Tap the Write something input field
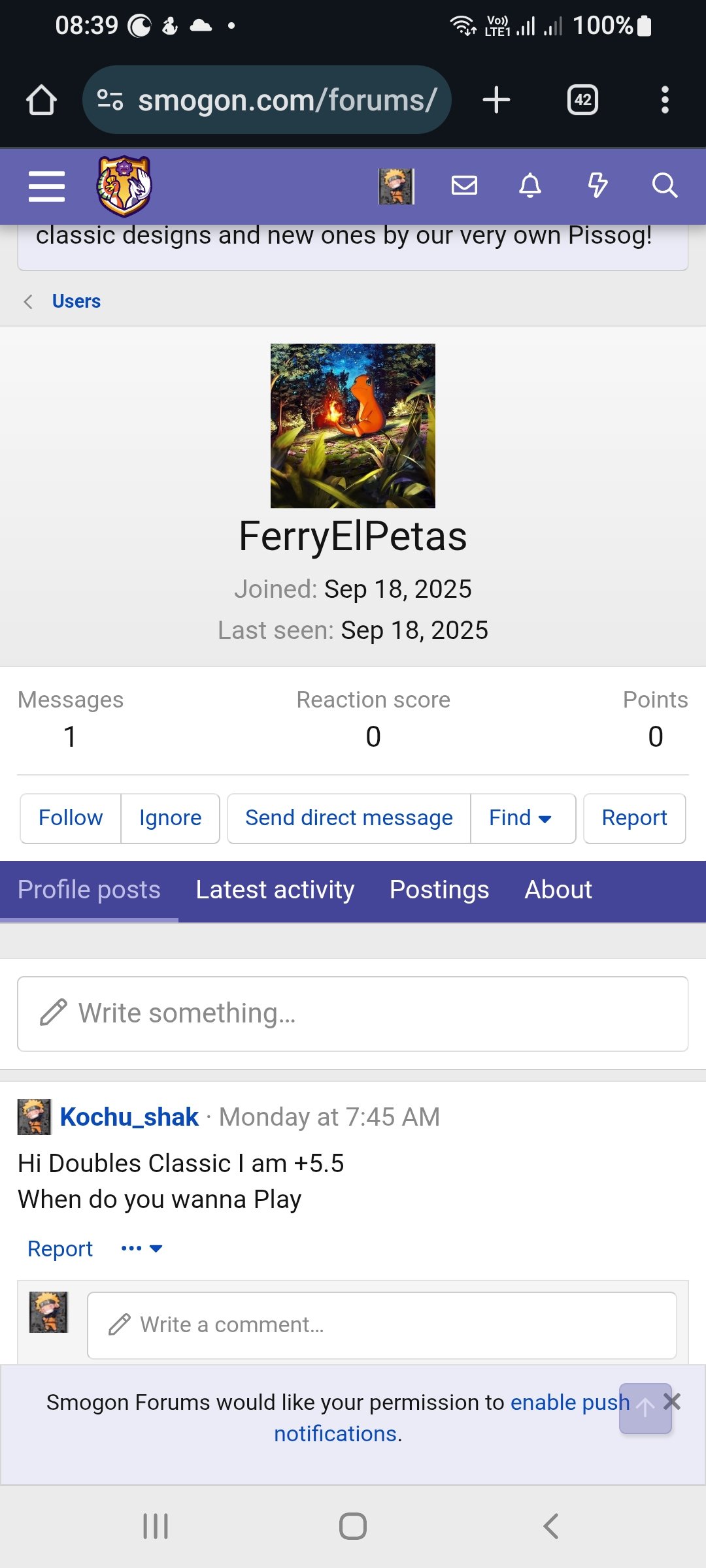The width and height of the screenshot is (706, 1568). coord(353,1013)
